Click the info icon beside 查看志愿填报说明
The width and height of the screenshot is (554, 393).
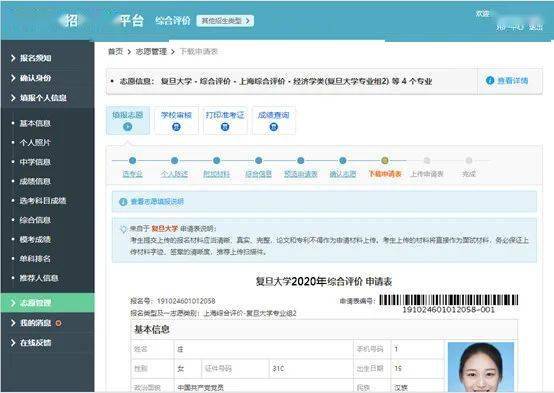pyautogui.click(x=123, y=202)
